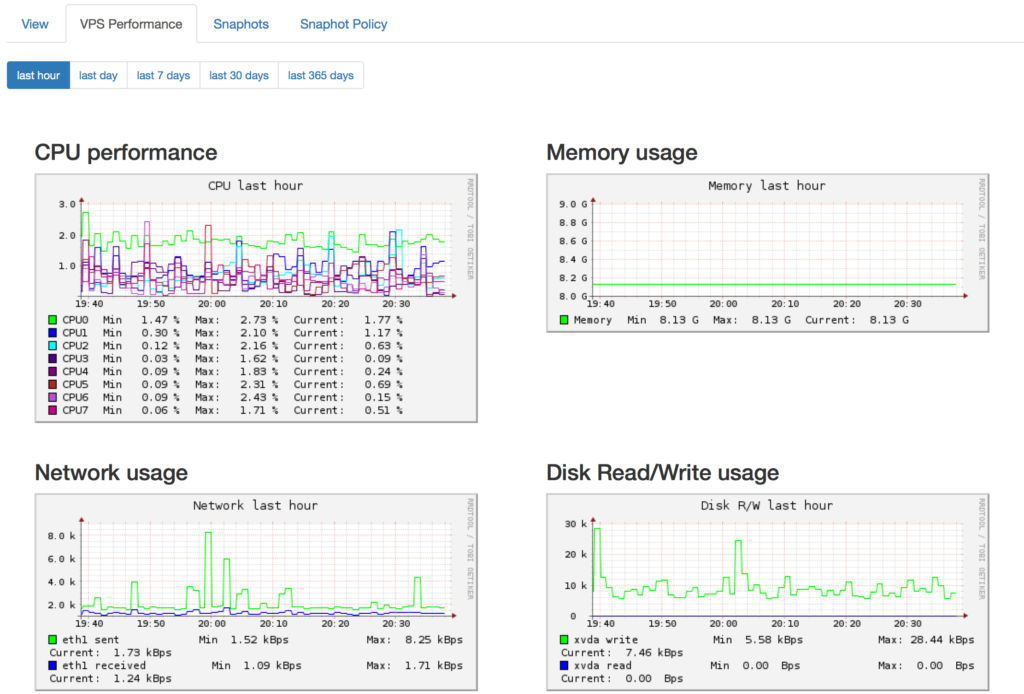Screen dimensions: 1024x694
Task: Select the VPS Performance tab
Action: 131,24
